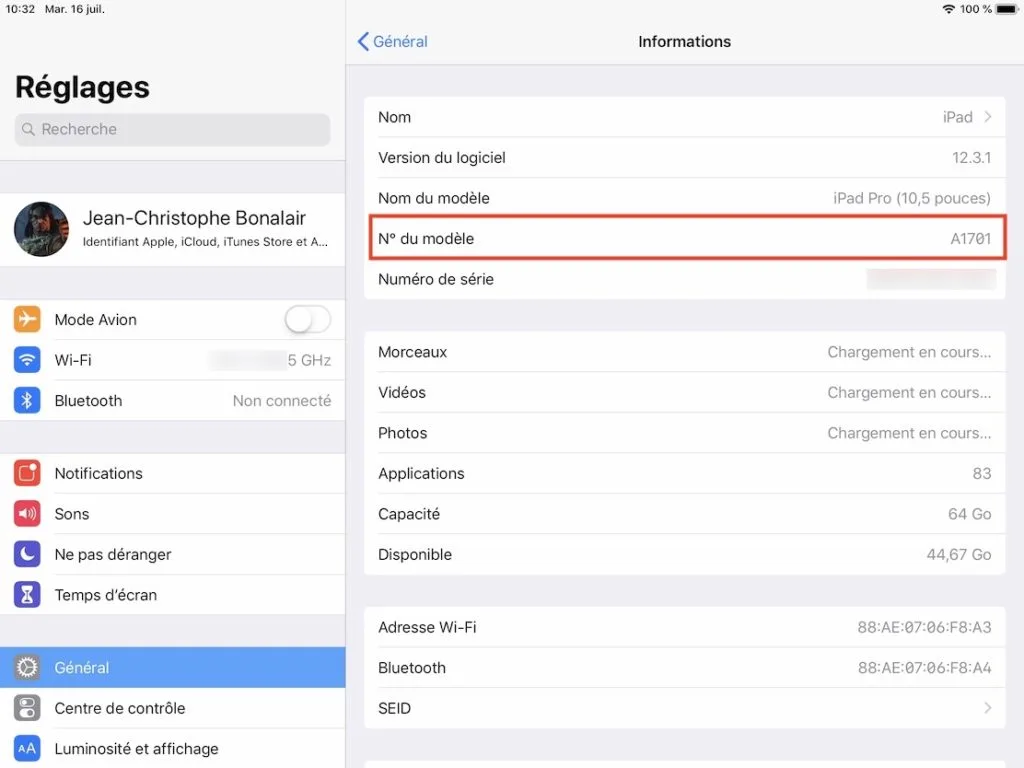Click the Centre de contrôle icon
Viewport: 1024px width, 768px height.
pos(25,707)
